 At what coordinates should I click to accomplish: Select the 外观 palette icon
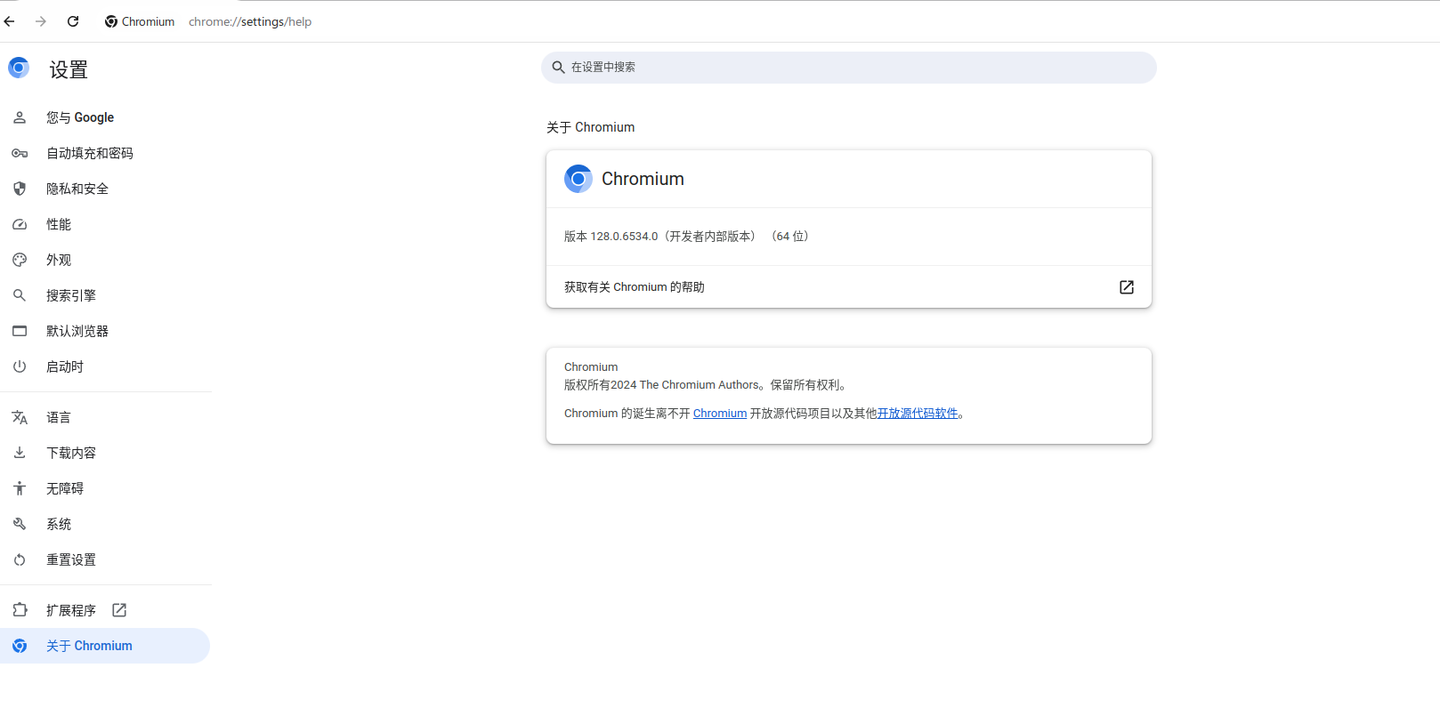20,259
